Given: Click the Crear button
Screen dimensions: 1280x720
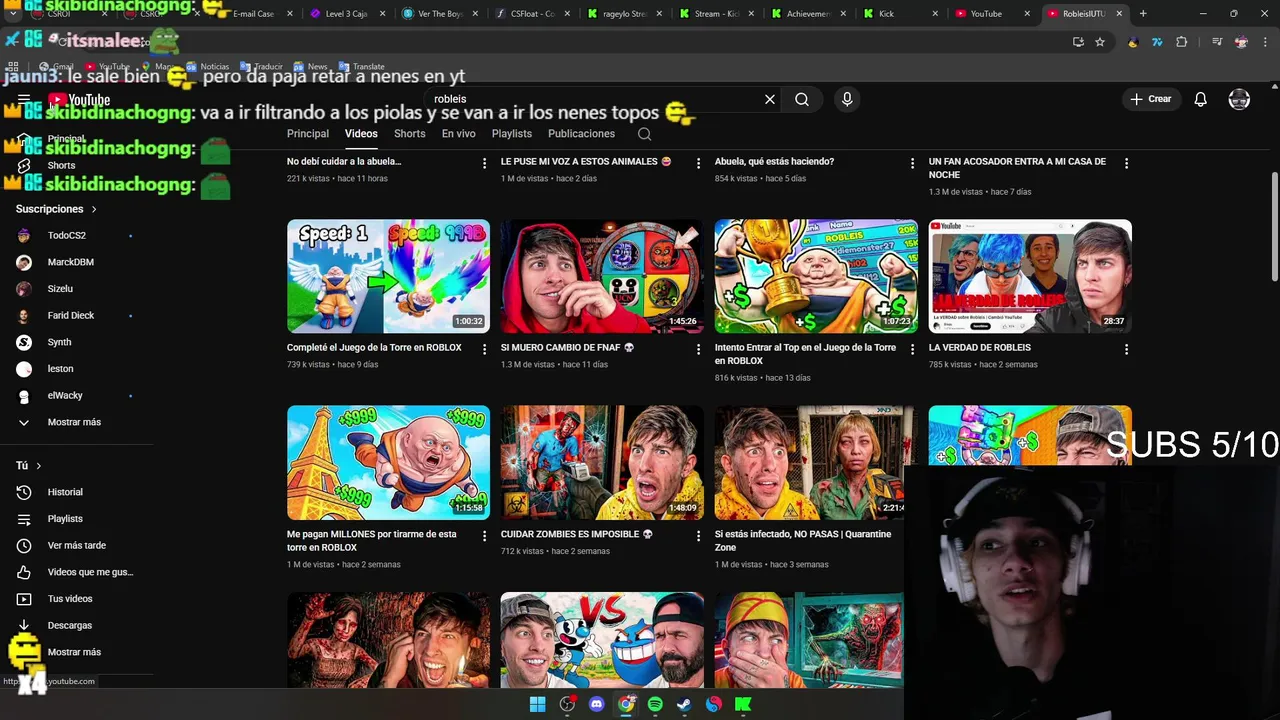Looking at the screenshot, I should [1150, 99].
